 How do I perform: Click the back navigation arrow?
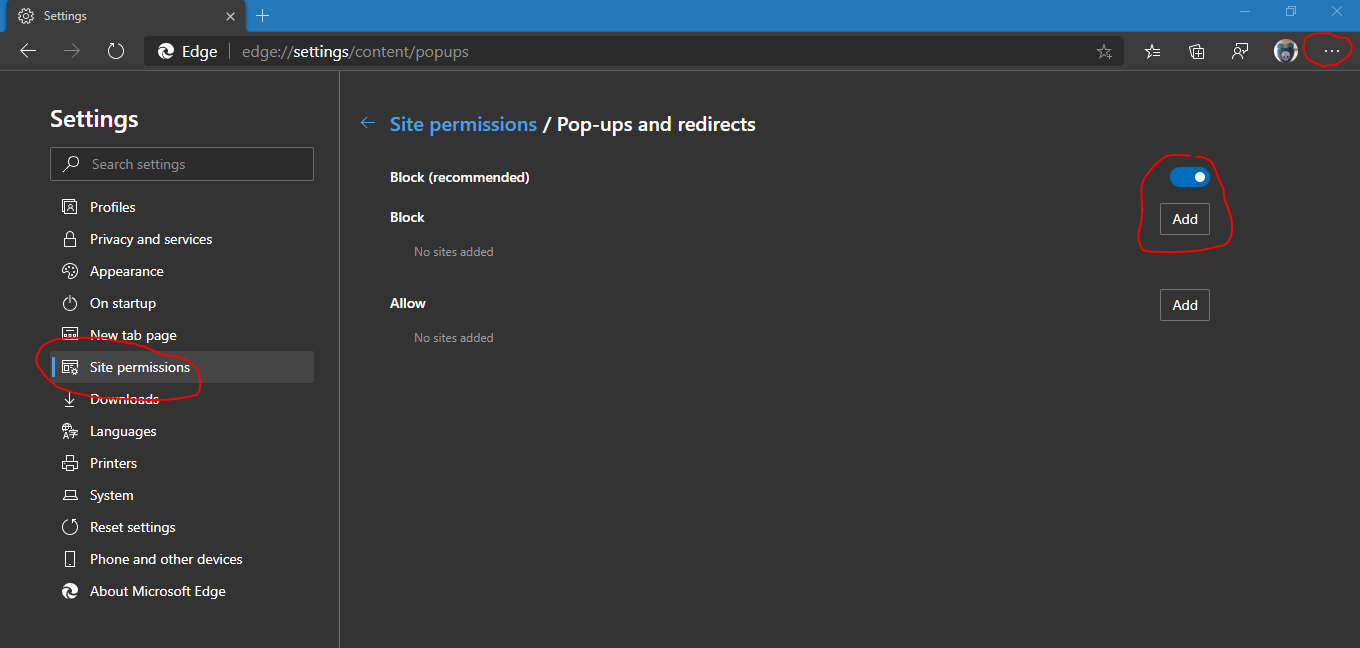27,51
